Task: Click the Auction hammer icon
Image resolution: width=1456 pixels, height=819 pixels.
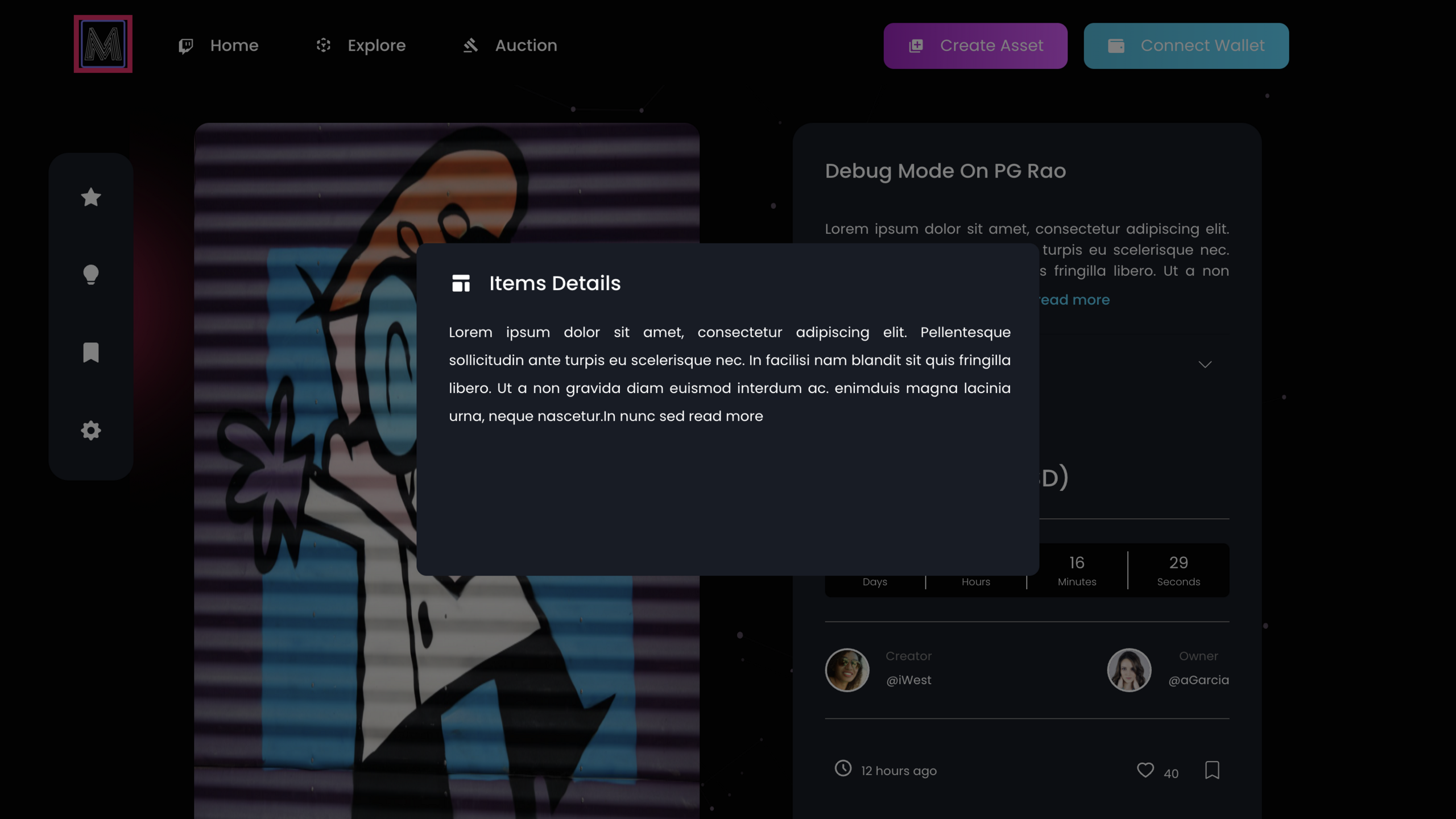Action: point(470,45)
